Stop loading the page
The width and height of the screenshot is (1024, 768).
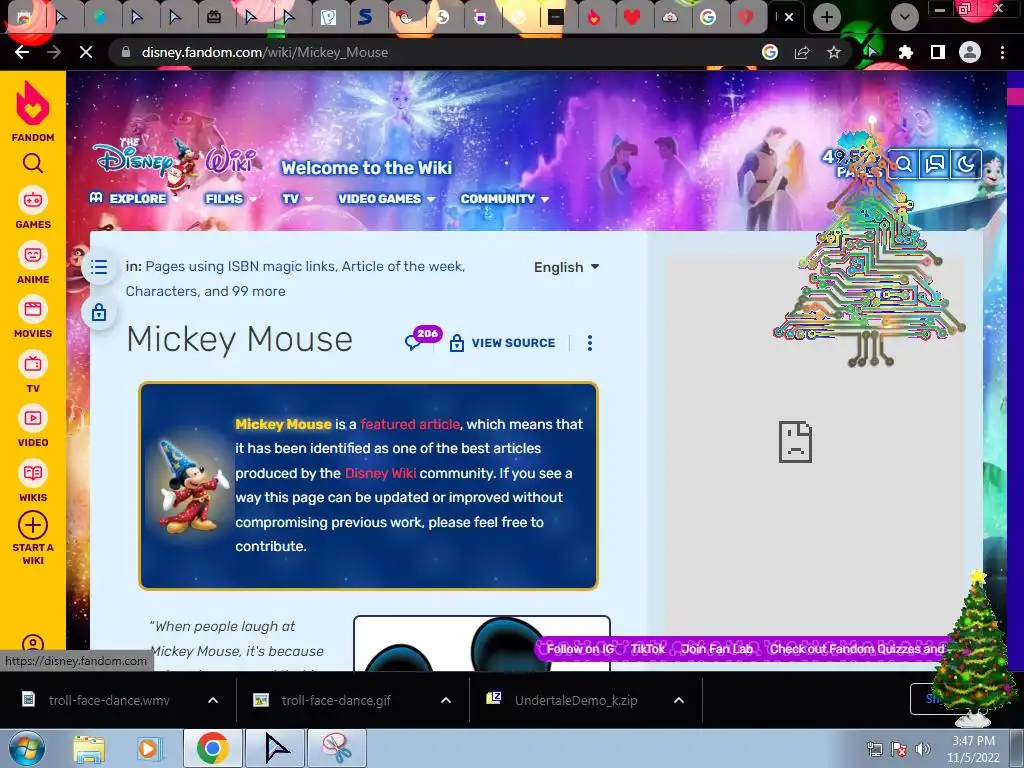(86, 52)
